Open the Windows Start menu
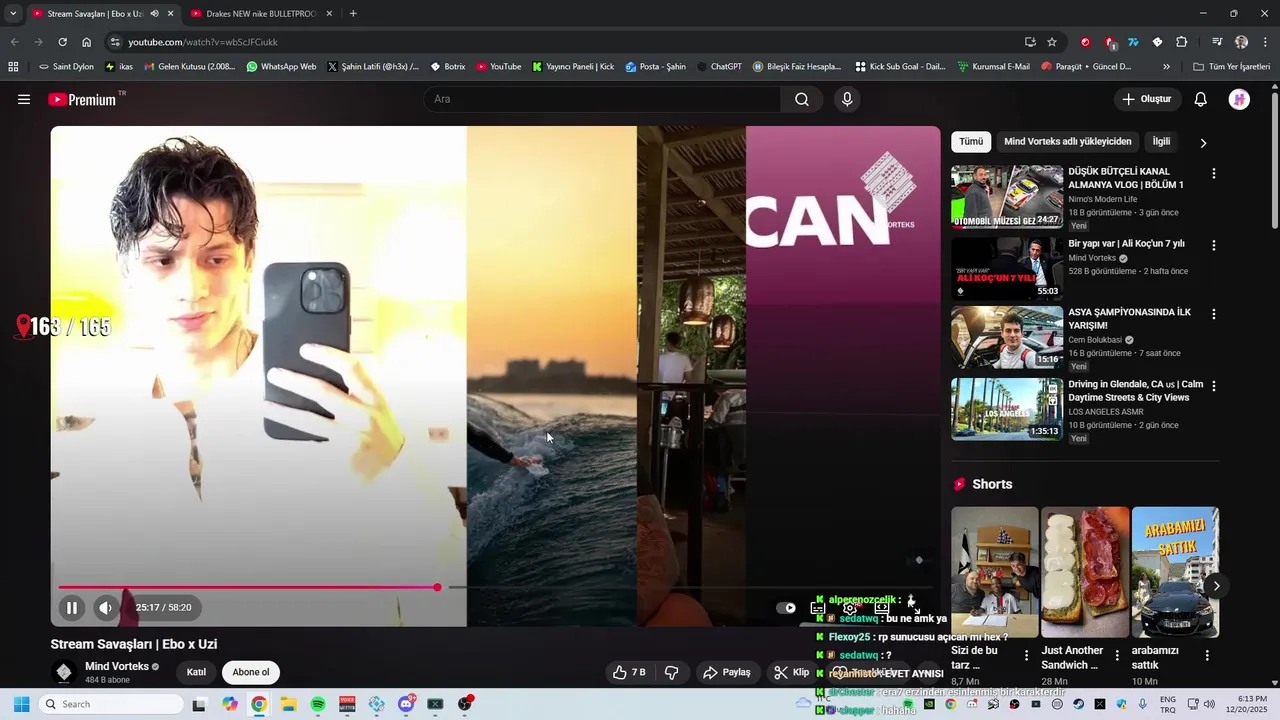 (21, 704)
